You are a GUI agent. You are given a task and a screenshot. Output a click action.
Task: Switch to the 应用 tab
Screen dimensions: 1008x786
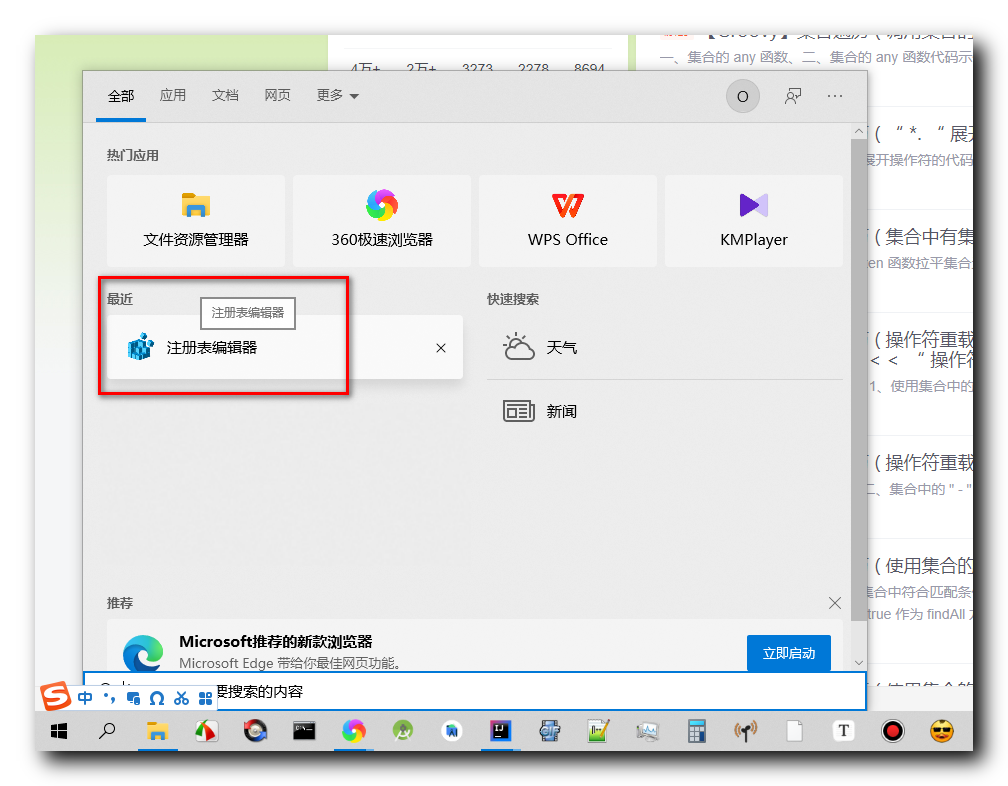click(x=173, y=96)
